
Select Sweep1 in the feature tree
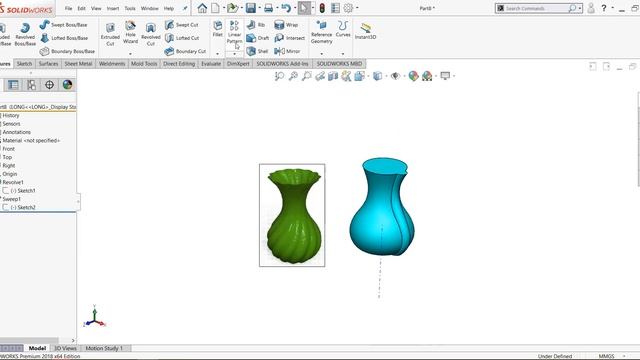tap(11, 199)
